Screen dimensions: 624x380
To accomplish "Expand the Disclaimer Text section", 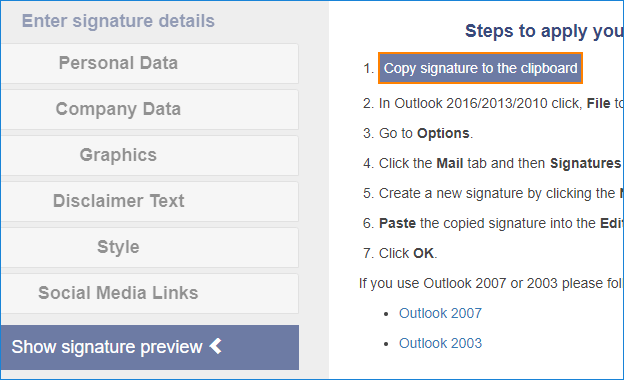I will tap(150, 201).
